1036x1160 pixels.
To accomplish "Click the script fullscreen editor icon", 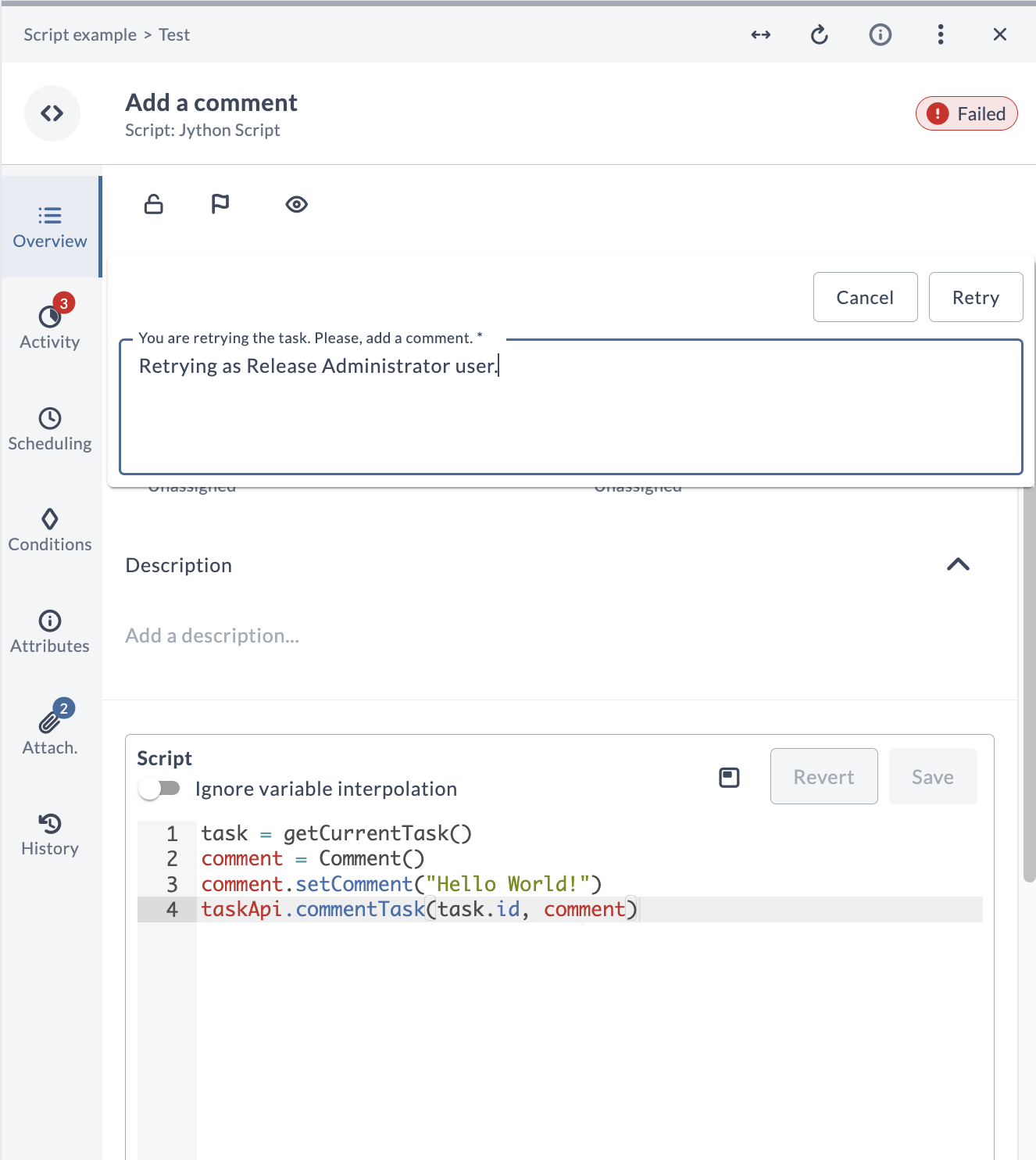I will click(x=729, y=777).
